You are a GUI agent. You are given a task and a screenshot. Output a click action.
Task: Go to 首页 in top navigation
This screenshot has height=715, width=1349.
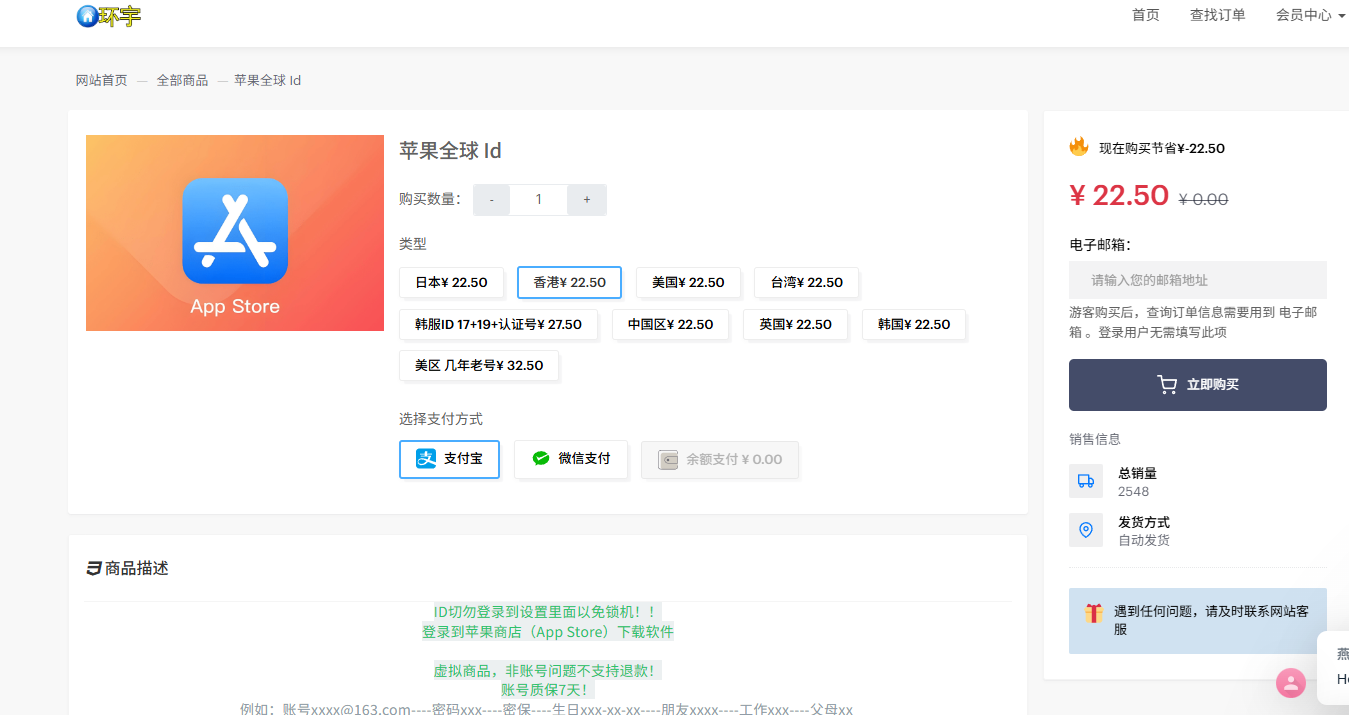point(1146,15)
